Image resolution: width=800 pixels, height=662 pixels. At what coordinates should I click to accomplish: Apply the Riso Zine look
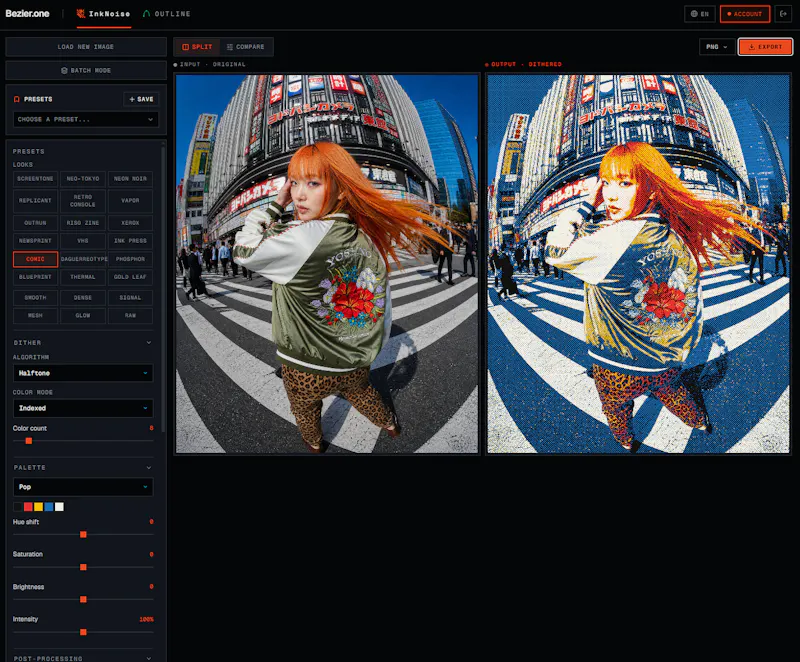83,223
